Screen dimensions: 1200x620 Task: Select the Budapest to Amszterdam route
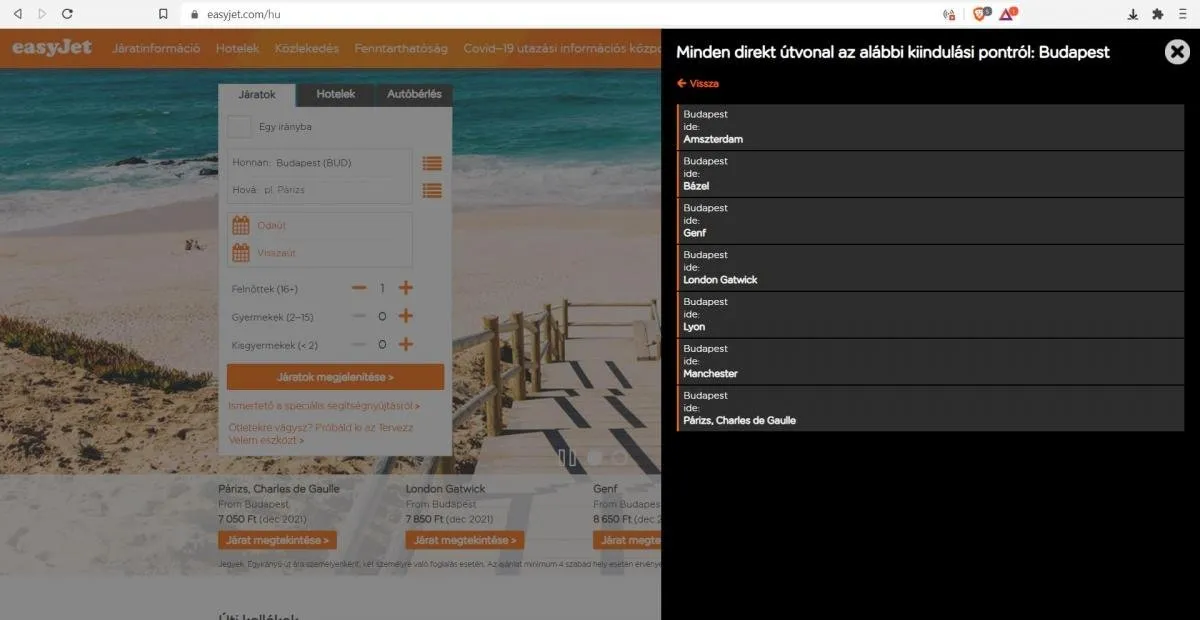pyautogui.click(x=930, y=127)
